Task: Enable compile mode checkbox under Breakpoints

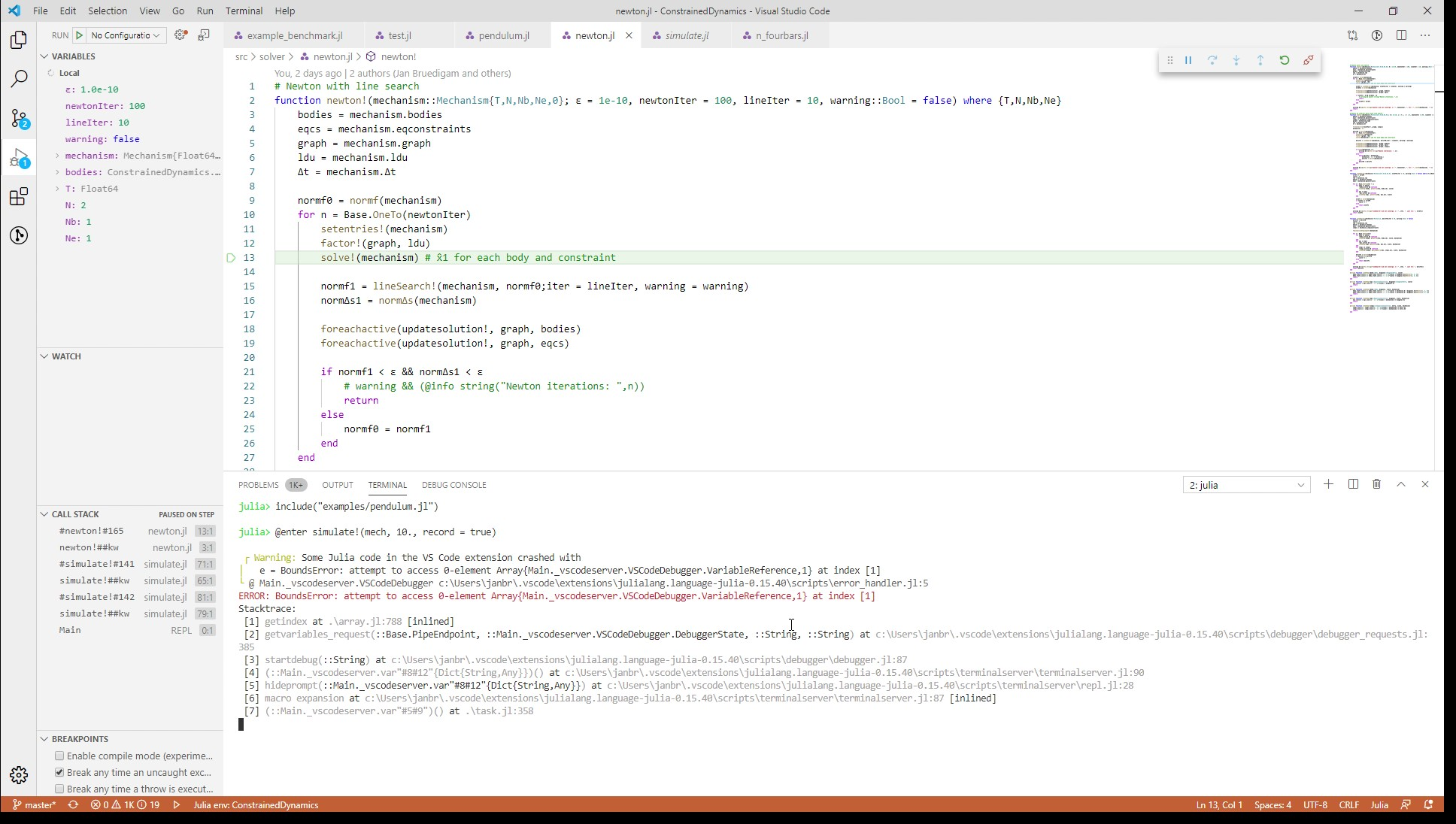Action: pos(59,756)
